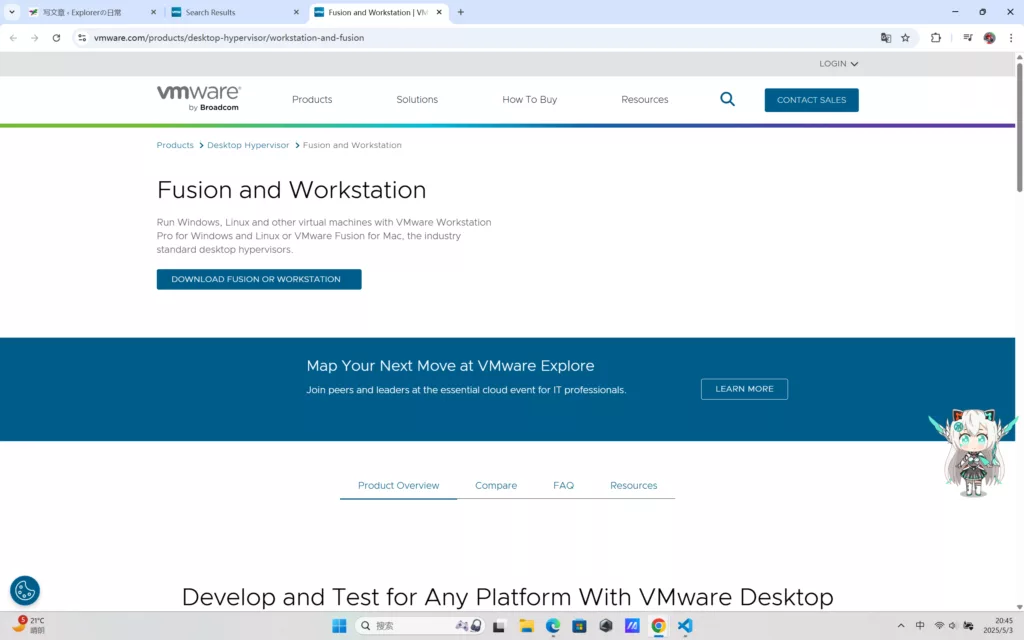This screenshot has width=1024, height=640.
Task: Open the new tab plus button
Action: pos(460,12)
